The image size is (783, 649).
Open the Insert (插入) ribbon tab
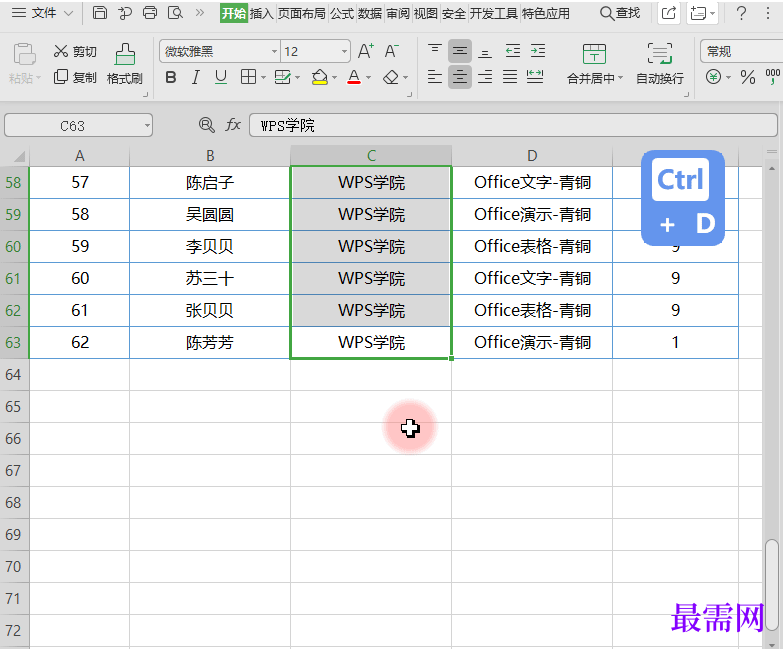coord(261,13)
